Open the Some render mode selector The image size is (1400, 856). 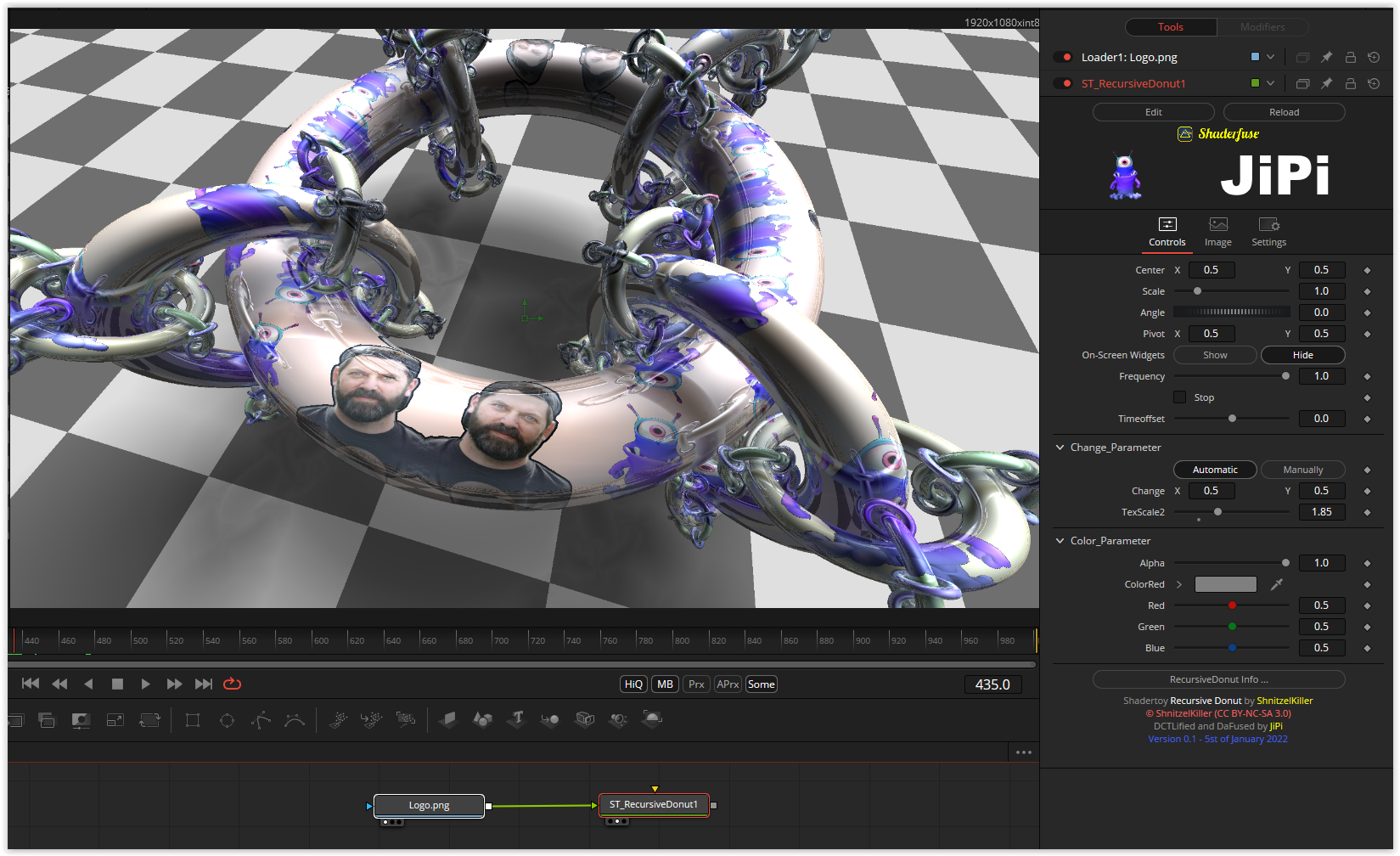[761, 684]
